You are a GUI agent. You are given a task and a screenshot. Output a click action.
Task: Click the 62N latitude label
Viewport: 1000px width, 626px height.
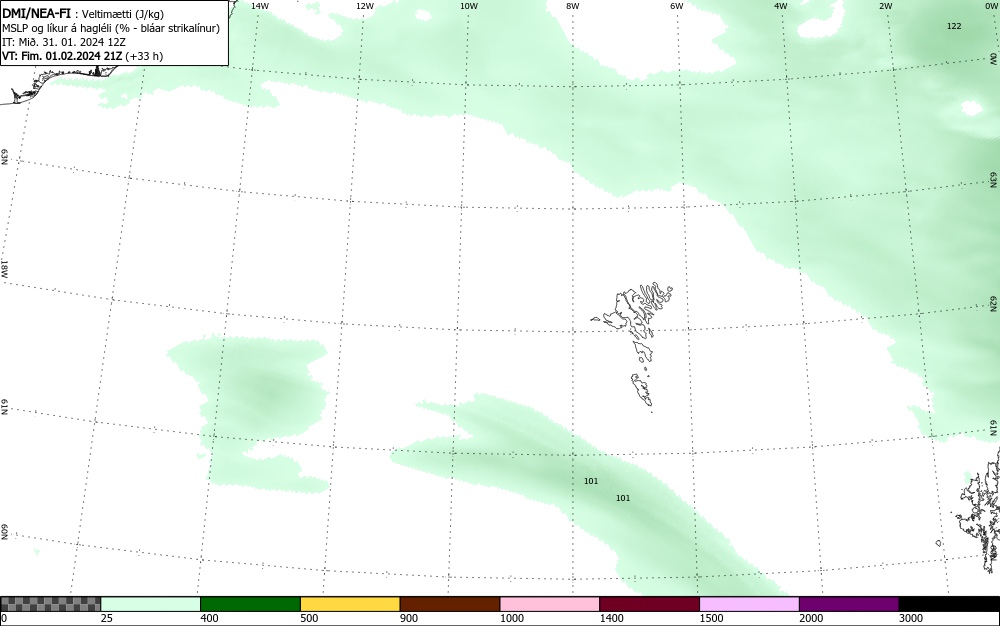(x=994, y=303)
